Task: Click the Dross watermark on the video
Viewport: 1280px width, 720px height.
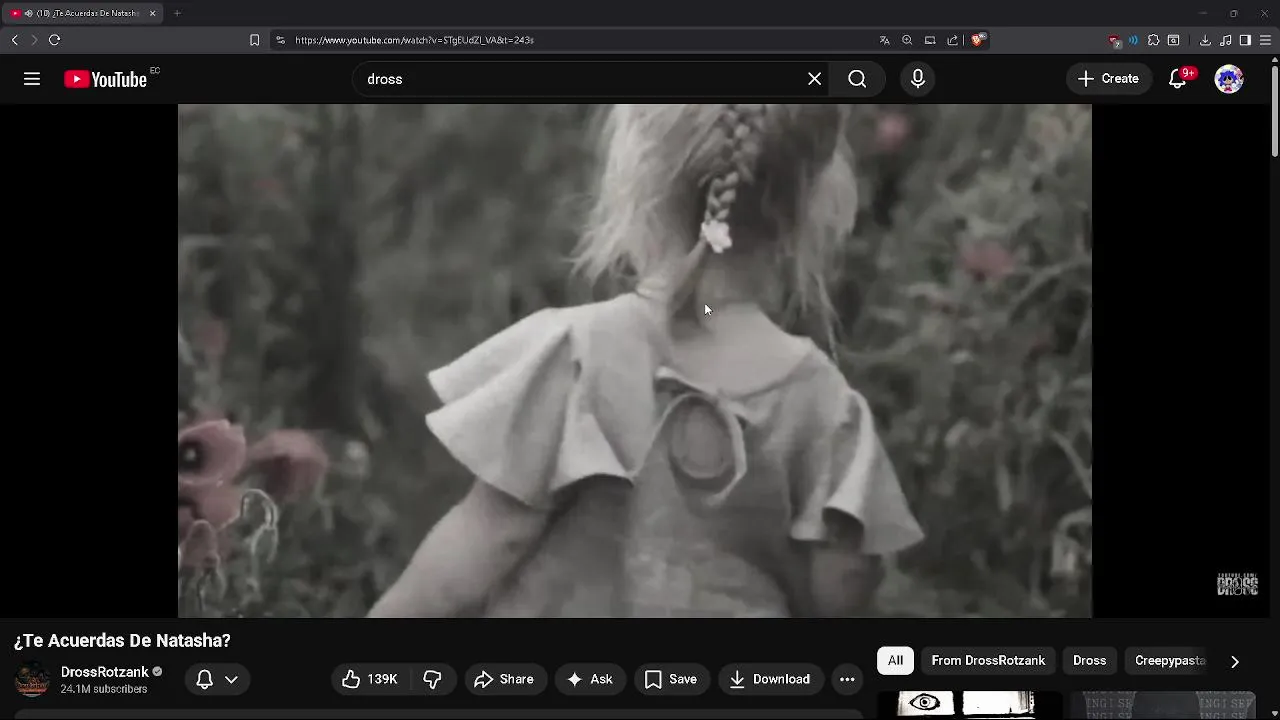Action: (x=1237, y=585)
